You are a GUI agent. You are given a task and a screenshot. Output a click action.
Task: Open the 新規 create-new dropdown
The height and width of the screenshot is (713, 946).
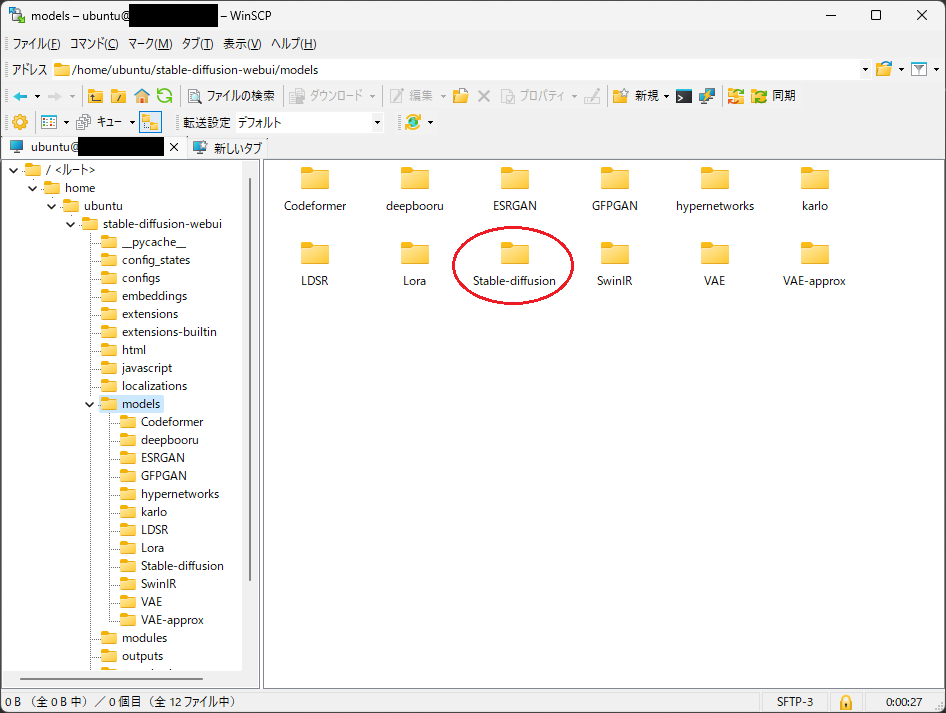[x=641, y=96]
